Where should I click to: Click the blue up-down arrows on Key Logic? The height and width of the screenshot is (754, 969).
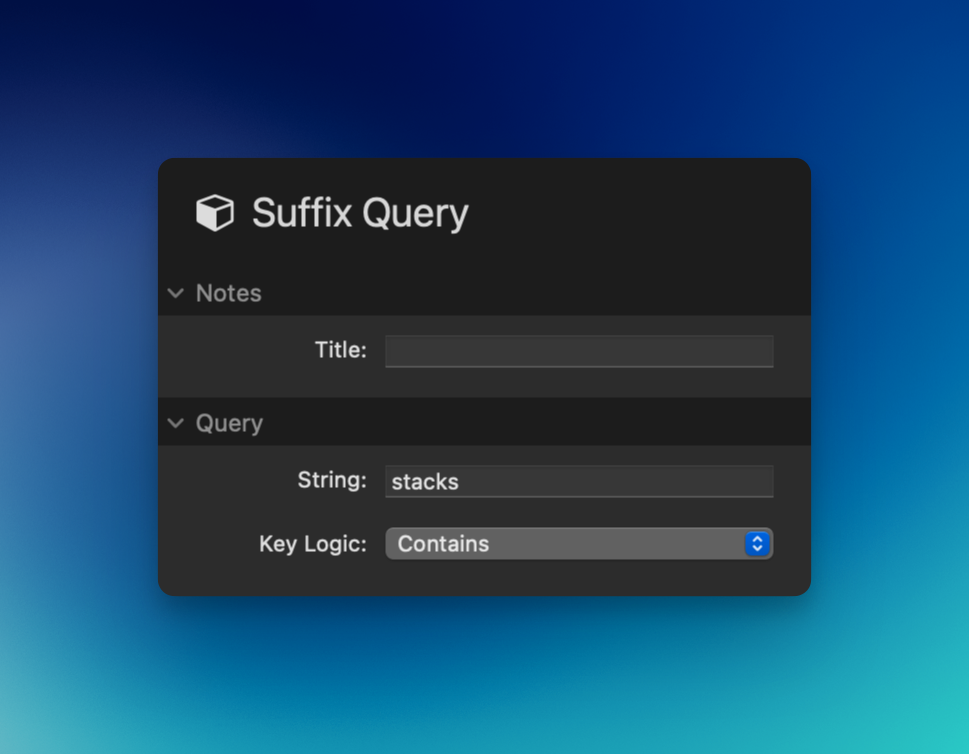point(757,544)
